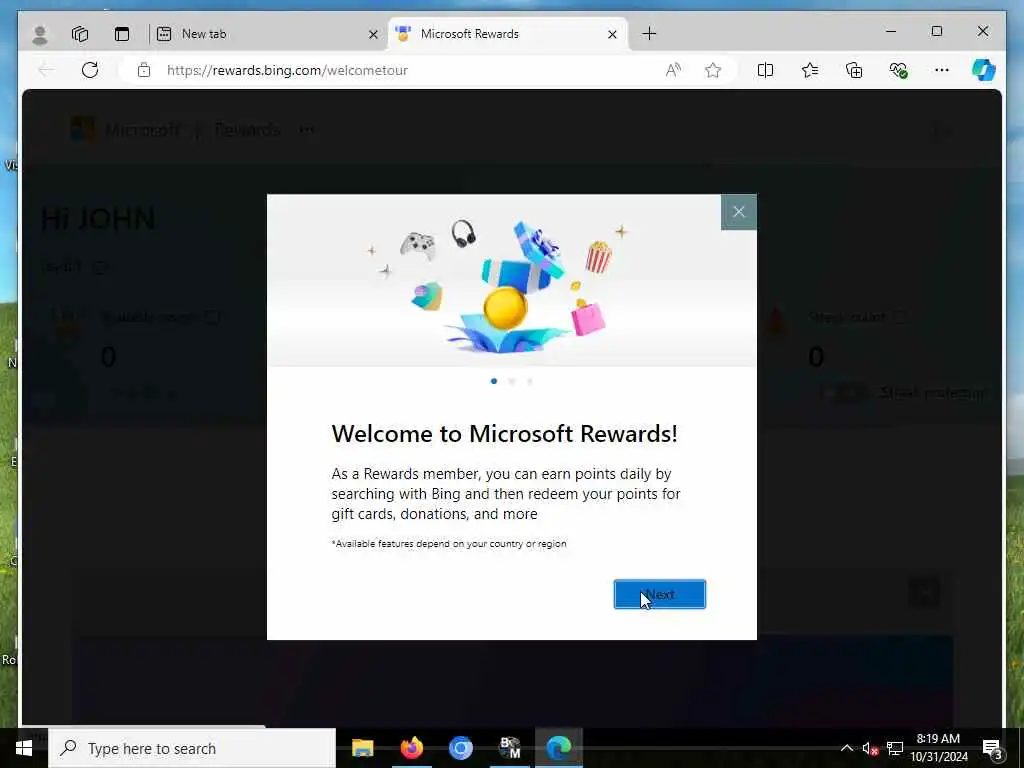The width and height of the screenshot is (1024, 768).
Task: Close the Welcome to Microsoft Rewards dialog
Action: 739,212
